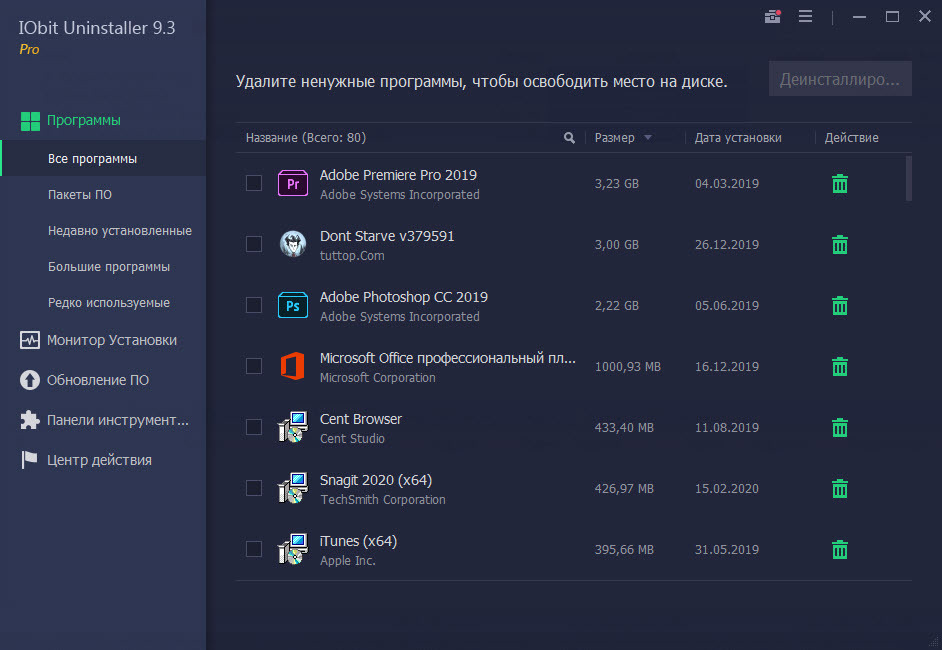Select Adobe Premiere Pro 2019 name text

(x=398, y=175)
